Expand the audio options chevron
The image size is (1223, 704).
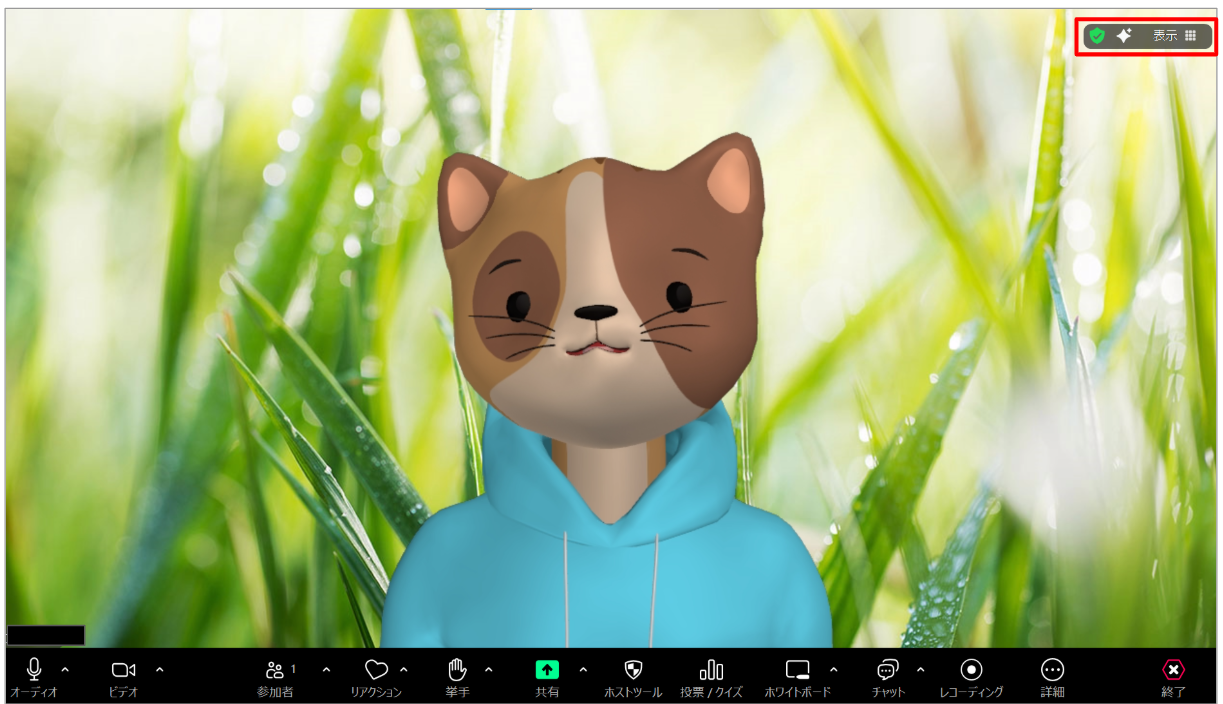coord(66,669)
